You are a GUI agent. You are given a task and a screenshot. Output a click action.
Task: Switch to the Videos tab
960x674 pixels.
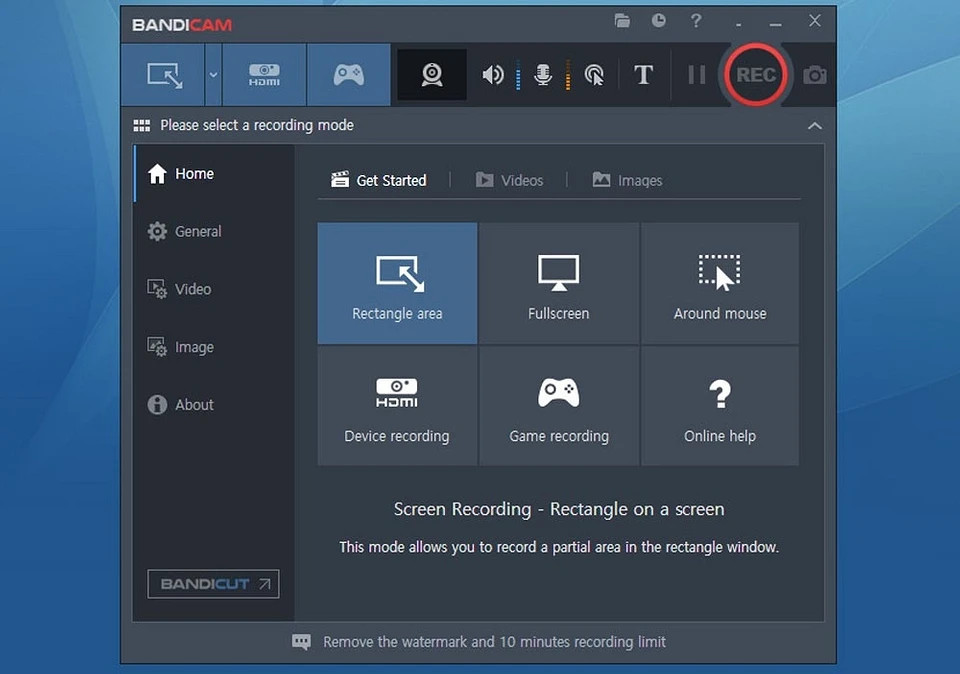pyautogui.click(x=510, y=180)
